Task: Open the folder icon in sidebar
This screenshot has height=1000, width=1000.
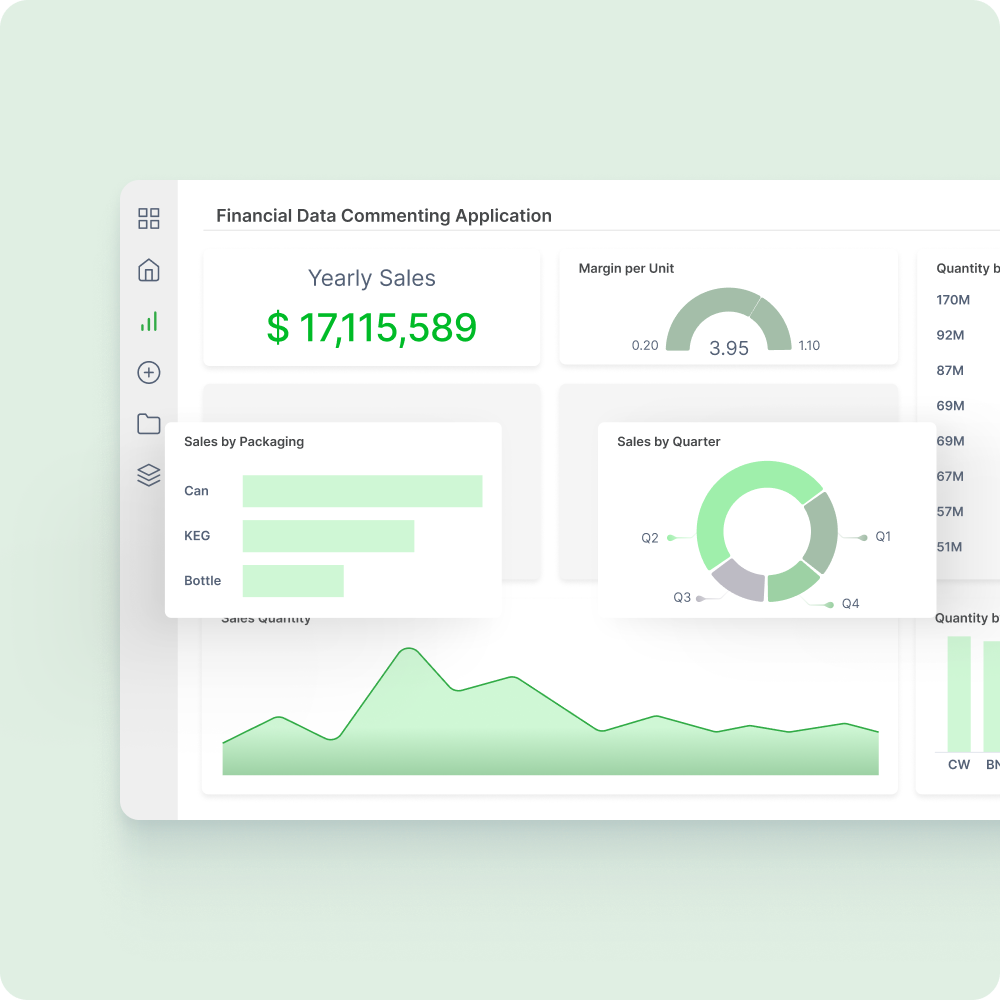Action: 149,424
